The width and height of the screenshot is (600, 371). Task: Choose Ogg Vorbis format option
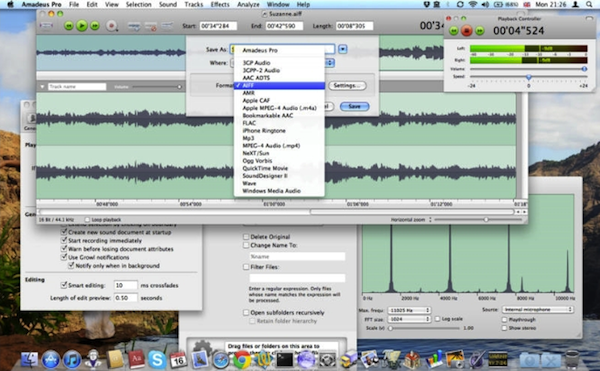pyautogui.click(x=279, y=161)
